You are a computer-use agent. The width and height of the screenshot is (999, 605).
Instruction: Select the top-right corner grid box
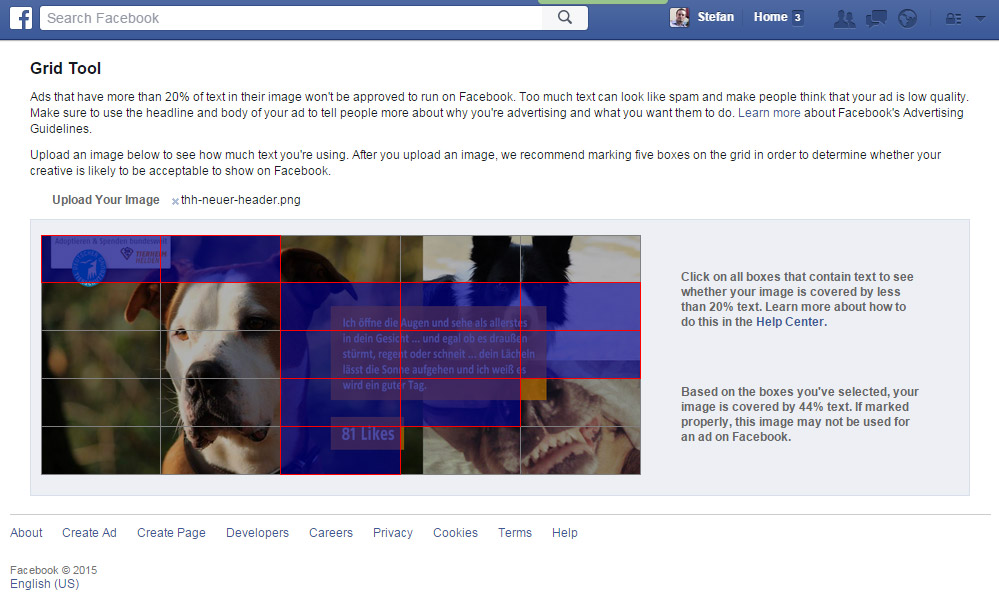[x=580, y=259]
